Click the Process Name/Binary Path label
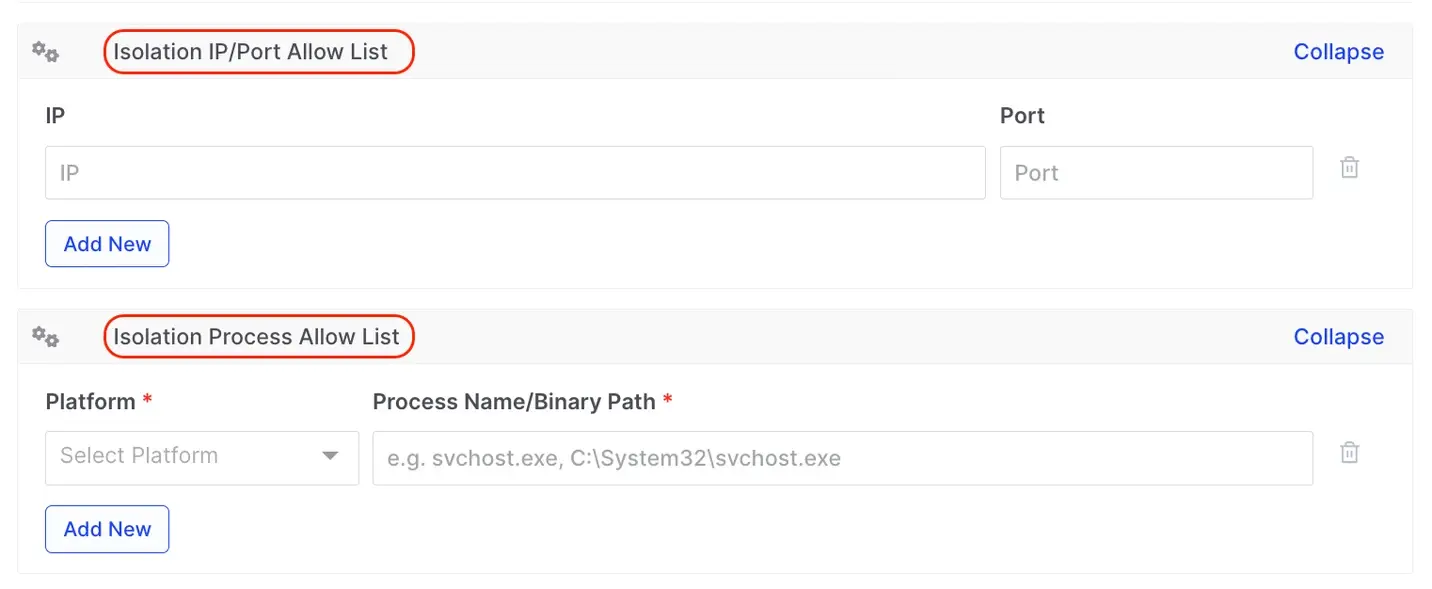This screenshot has width=1432, height=589. [x=514, y=402]
